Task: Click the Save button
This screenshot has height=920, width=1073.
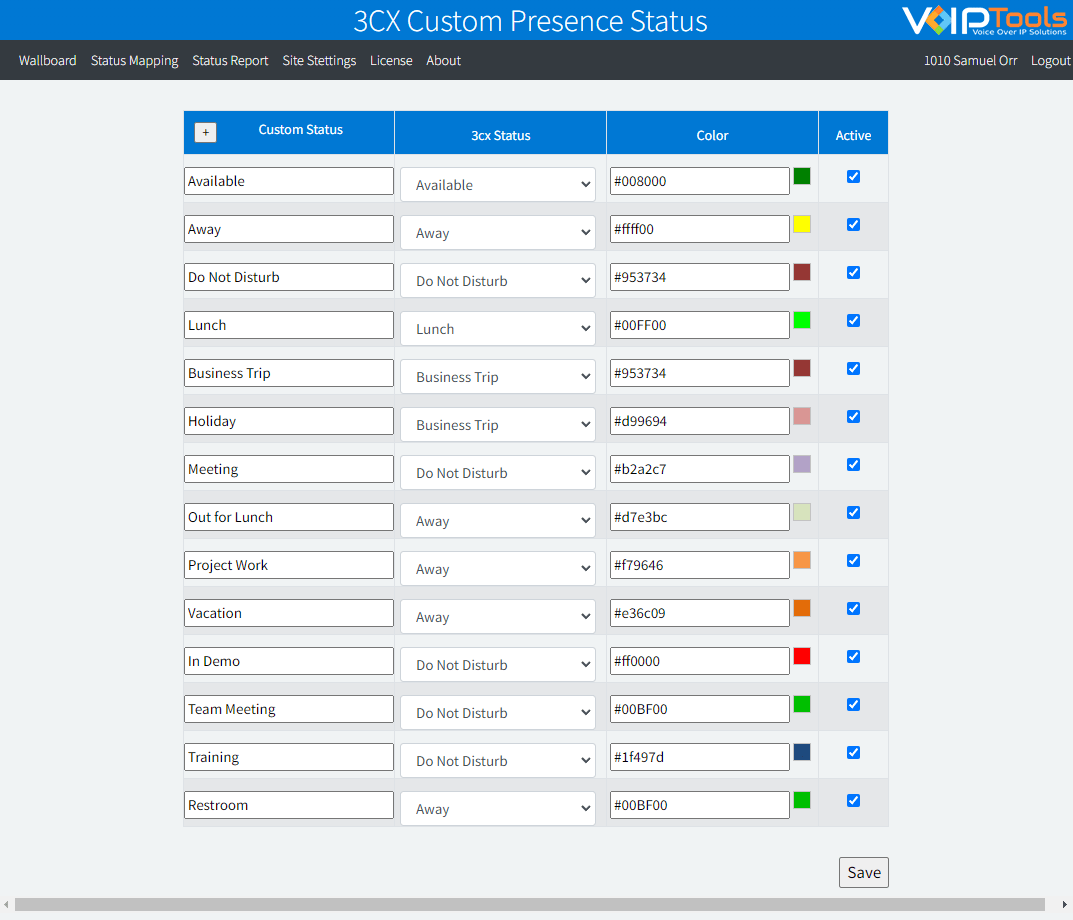Action: tap(863, 872)
